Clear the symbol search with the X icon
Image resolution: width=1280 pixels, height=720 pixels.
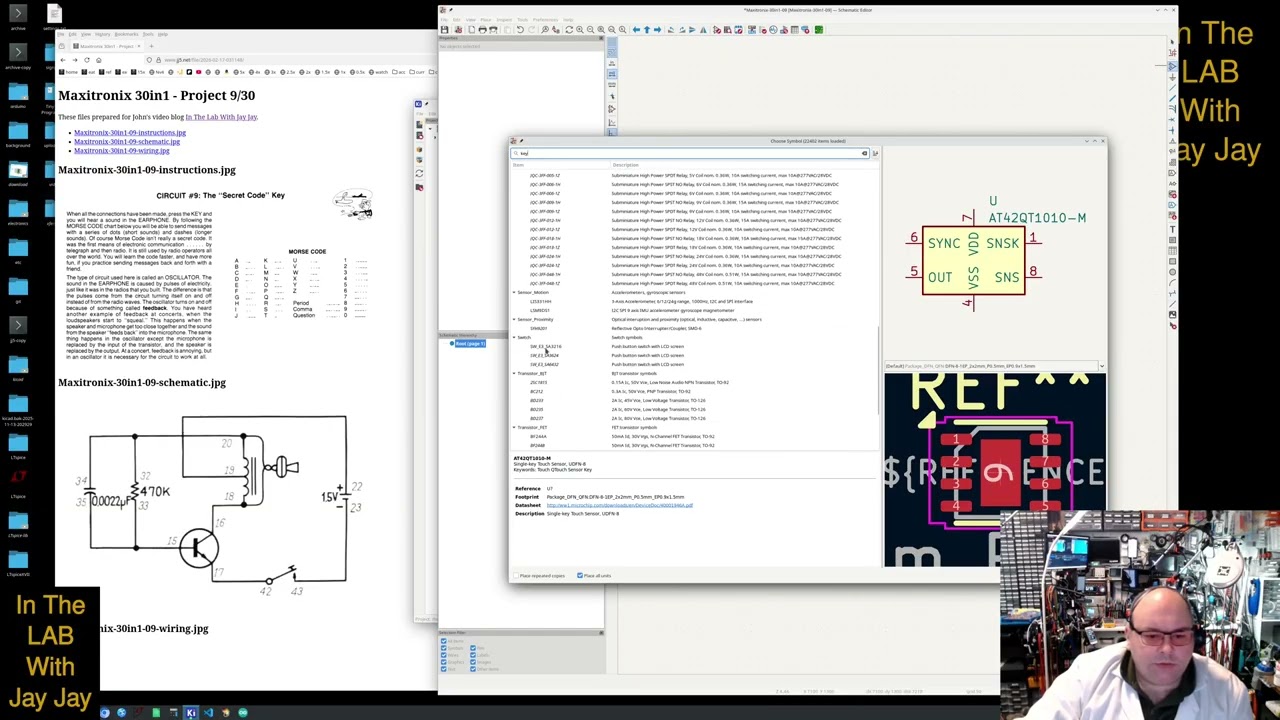click(864, 154)
